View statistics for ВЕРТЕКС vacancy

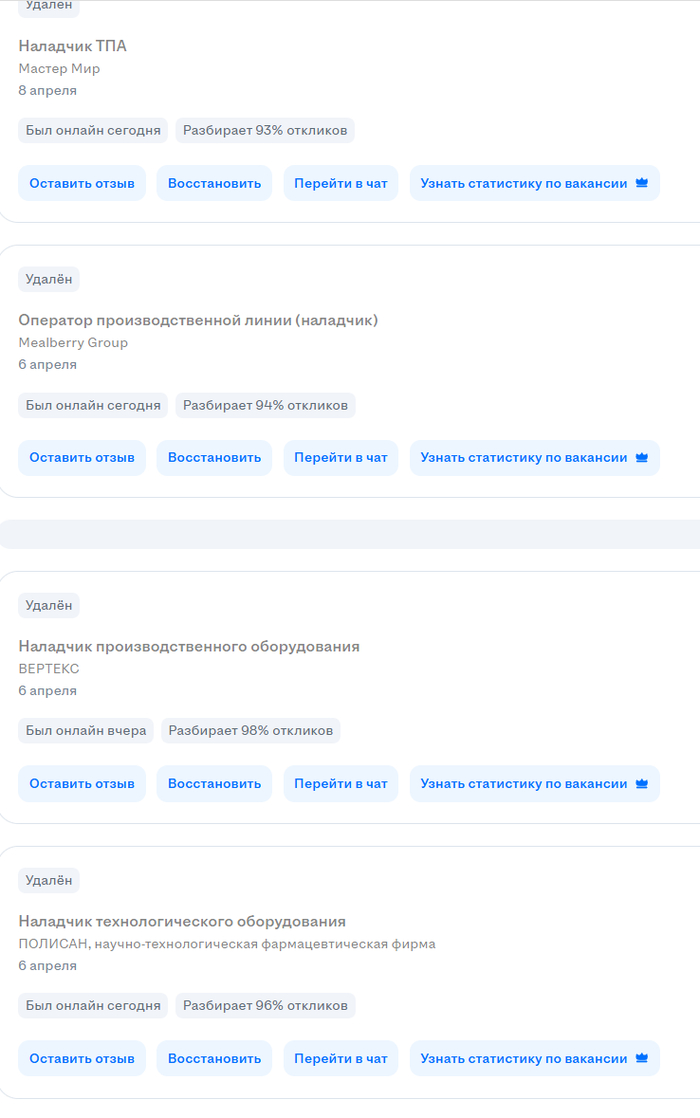click(535, 784)
